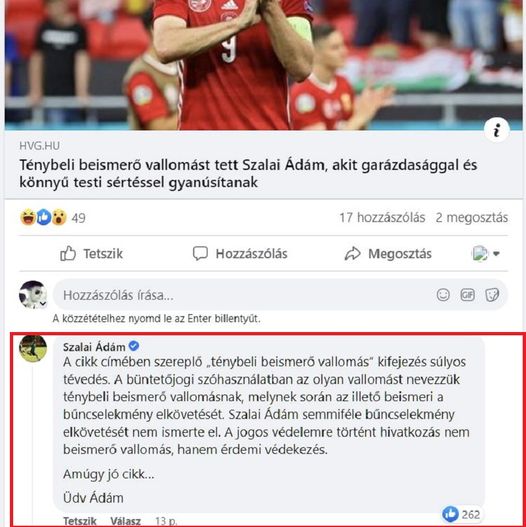The height and width of the screenshot is (527, 526).
Task: Open the 2 megosztás shares list
Action: tap(472, 218)
